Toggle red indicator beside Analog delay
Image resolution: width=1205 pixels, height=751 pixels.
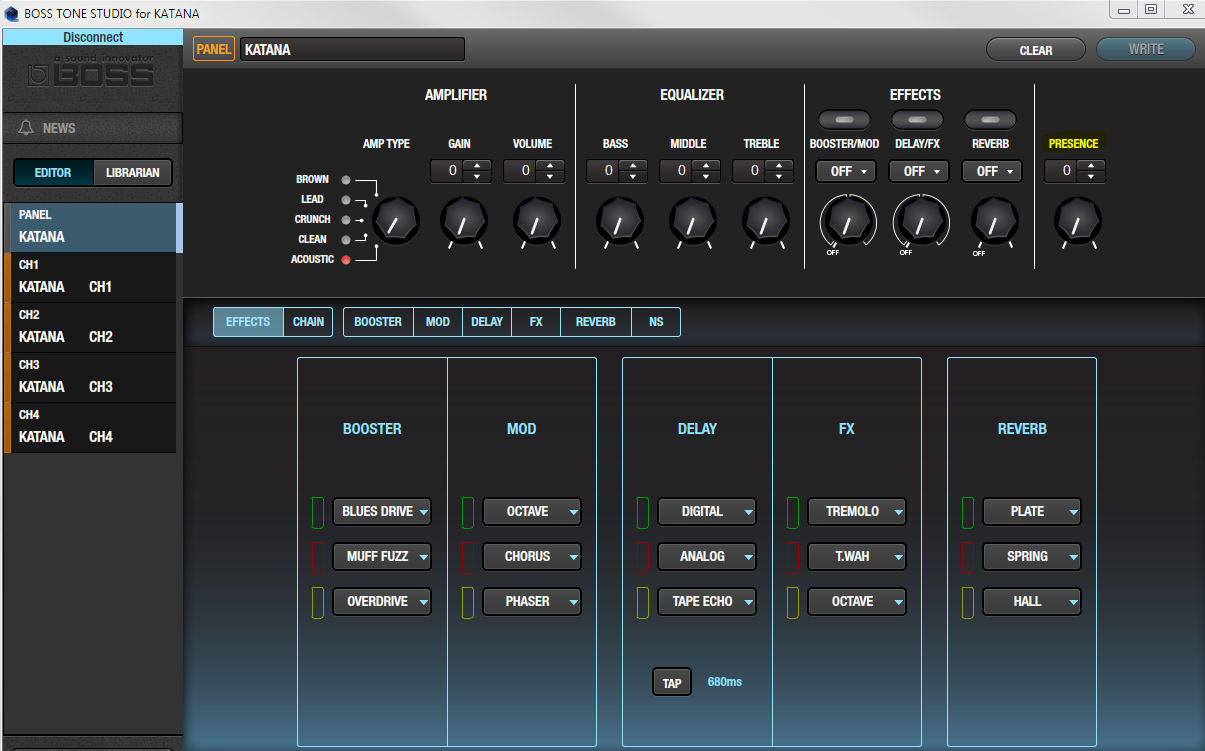[643, 557]
